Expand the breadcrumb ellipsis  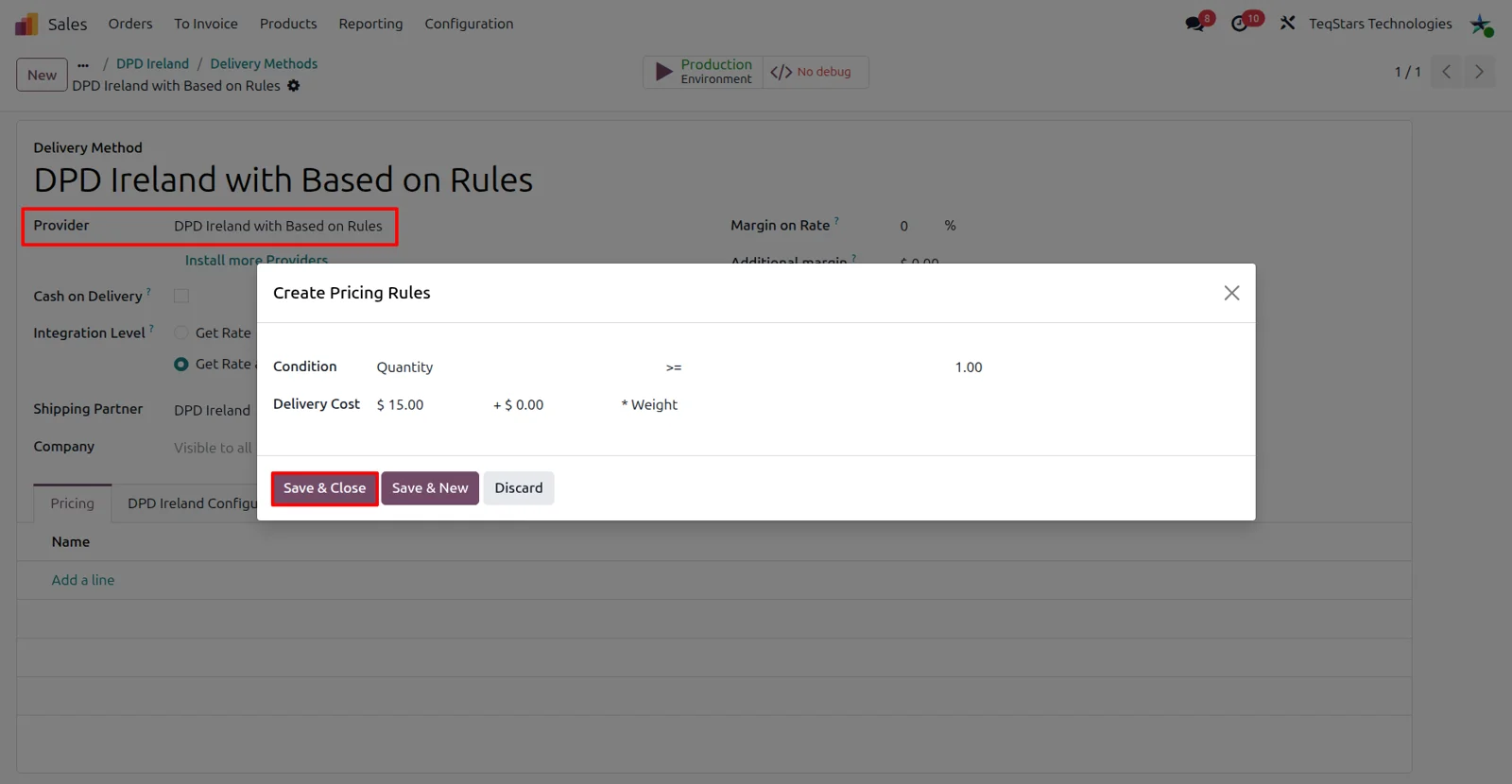(x=83, y=64)
